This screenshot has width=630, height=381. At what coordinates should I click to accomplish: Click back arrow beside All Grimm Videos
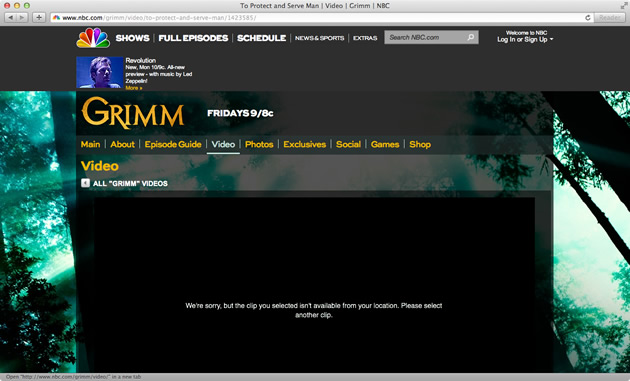pyautogui.click(x=85, y=183)
